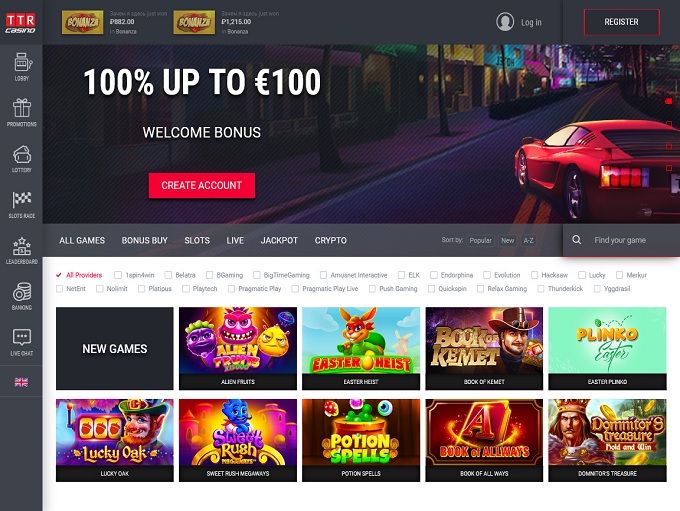This screenshot has height=511, width=680.
Task: Switch to the Bonus Buy tab
Action: 144,240
